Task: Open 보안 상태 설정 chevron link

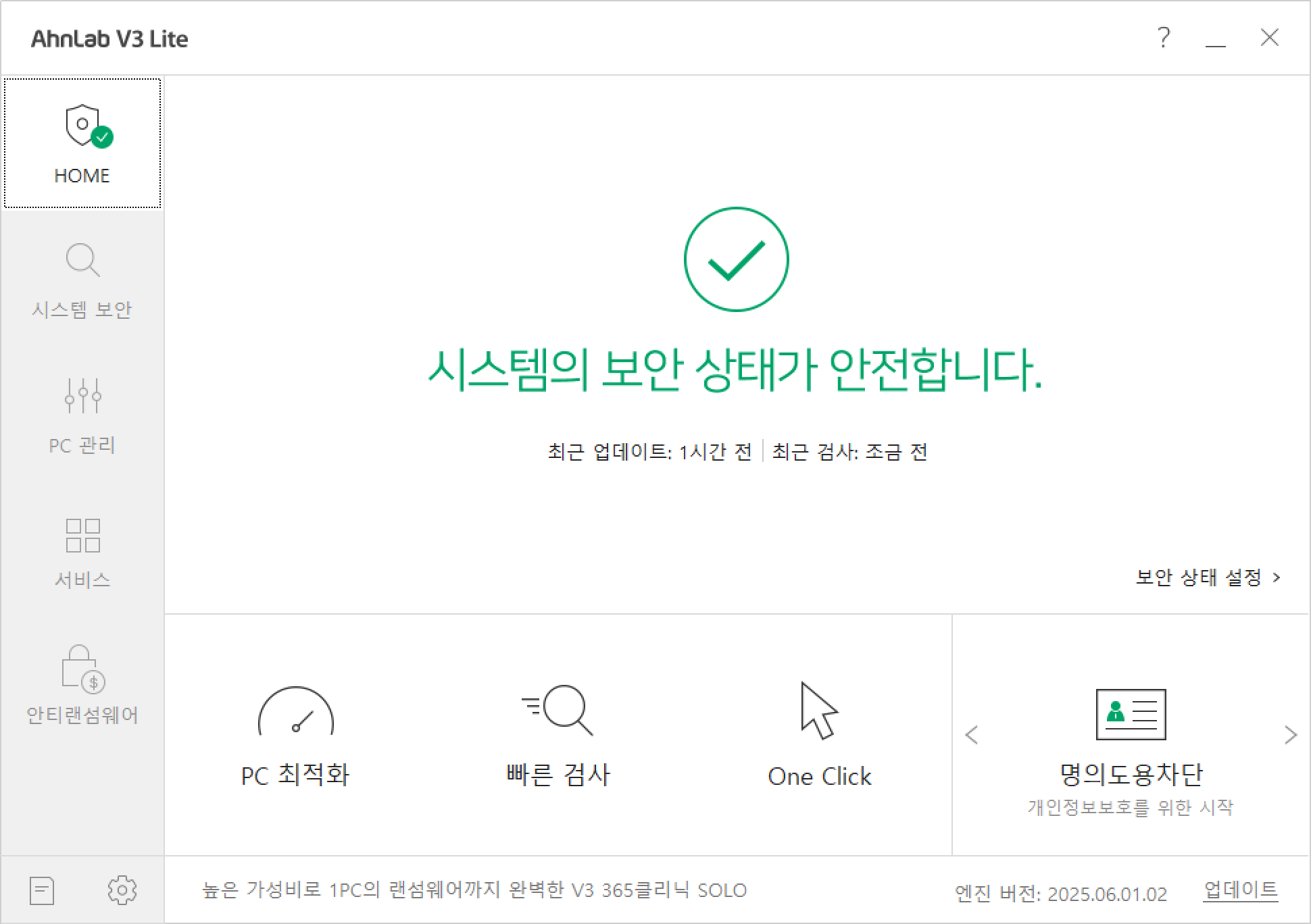Action: [1208, 577]
